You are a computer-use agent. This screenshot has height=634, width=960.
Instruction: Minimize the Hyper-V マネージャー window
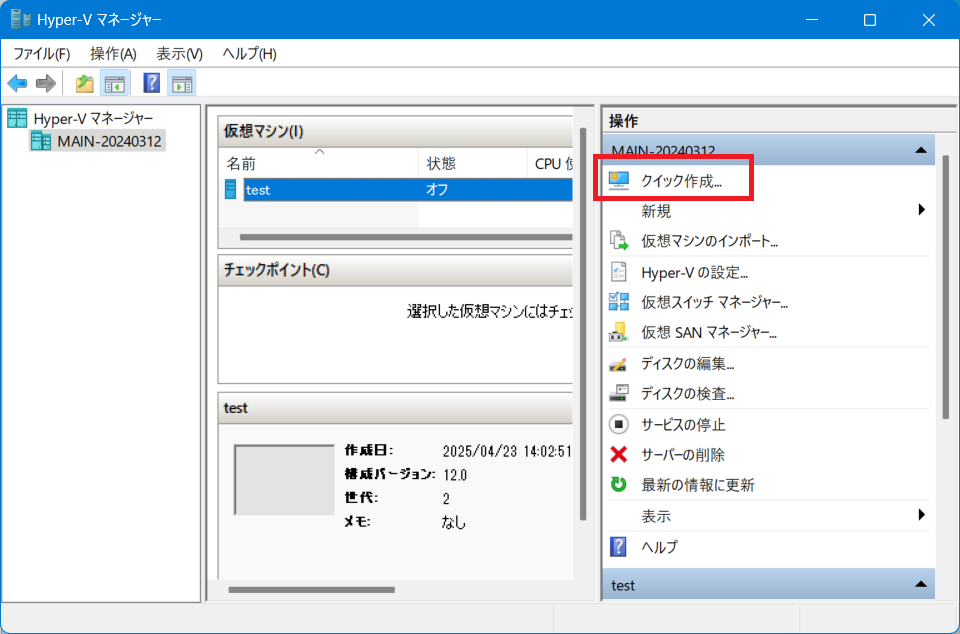coord(812,20)
